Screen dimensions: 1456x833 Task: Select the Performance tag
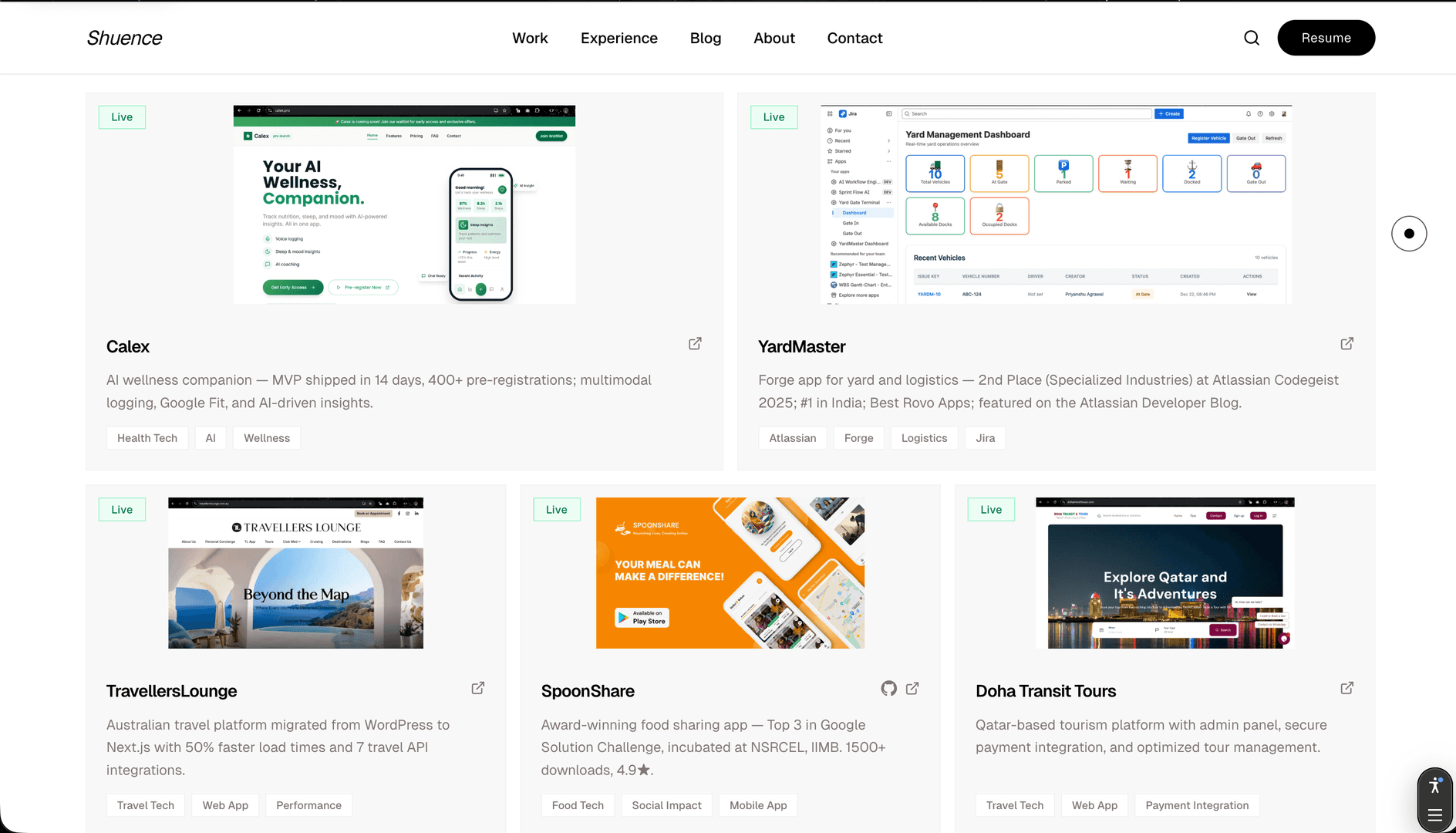pos(308,805)
